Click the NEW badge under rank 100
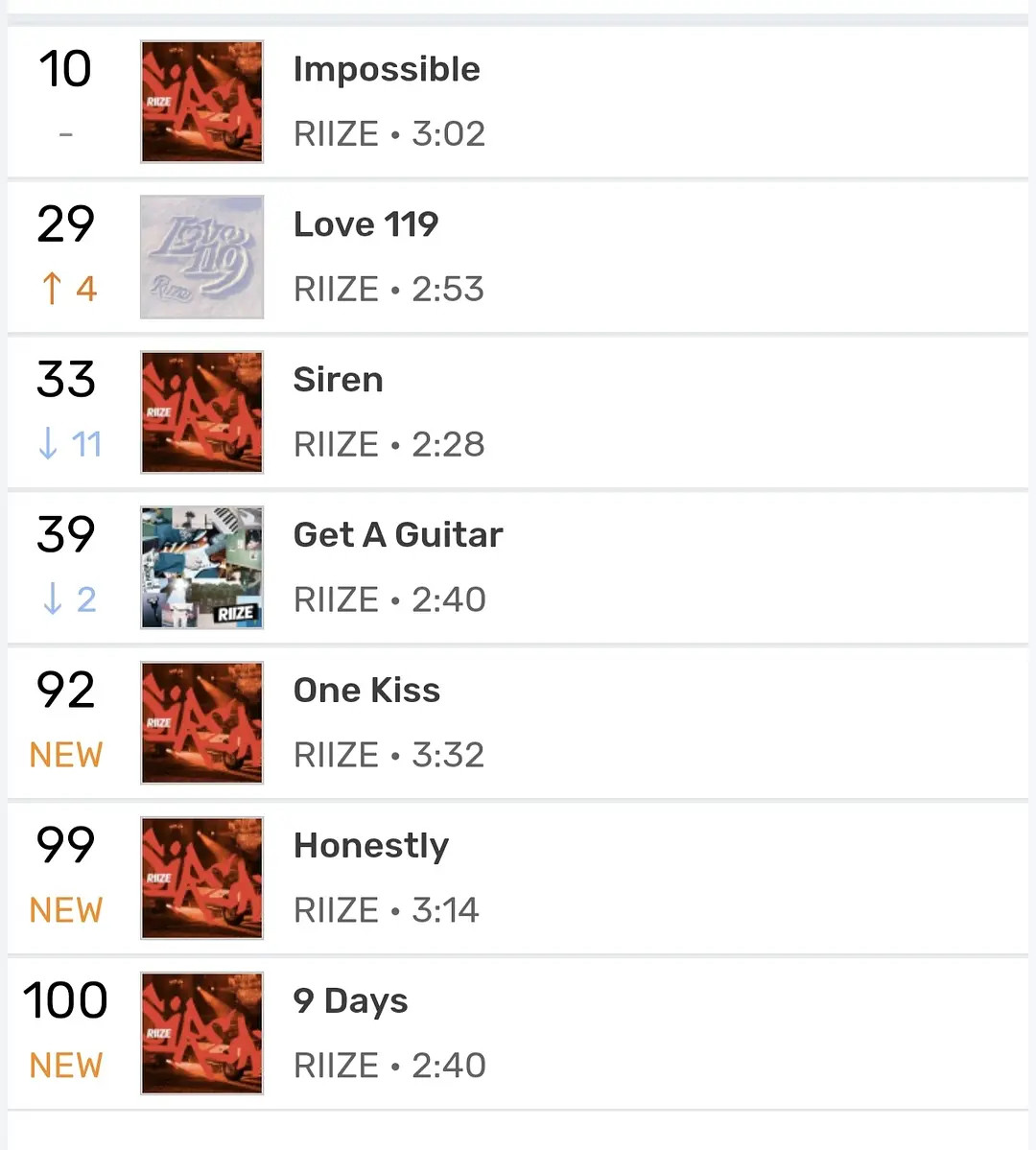The image size is (1036, 1150). pos(66,1066)
